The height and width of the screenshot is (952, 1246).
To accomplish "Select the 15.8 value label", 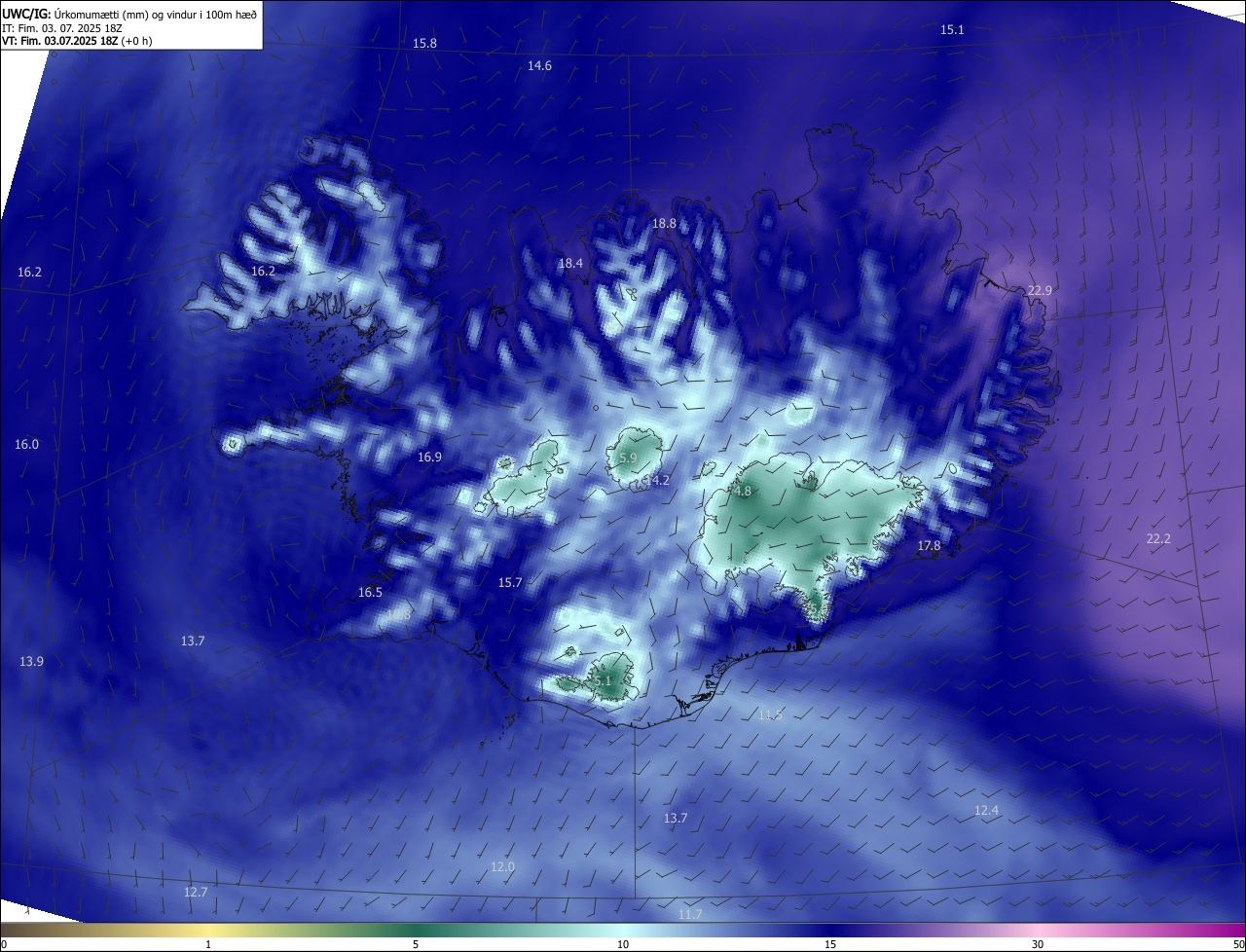I will (x=424, y=44).
